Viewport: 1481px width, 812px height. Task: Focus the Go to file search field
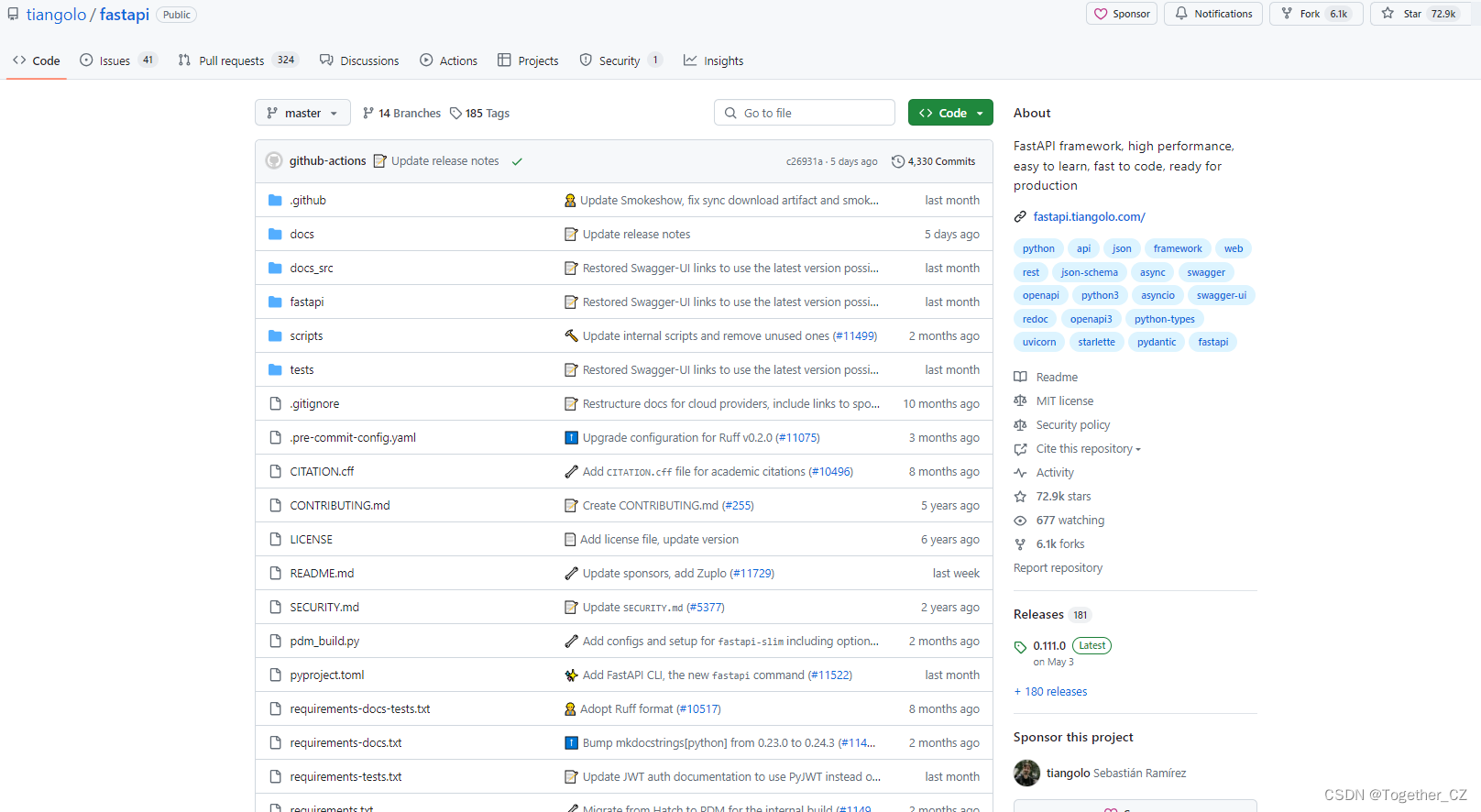(x=805, y=113)
